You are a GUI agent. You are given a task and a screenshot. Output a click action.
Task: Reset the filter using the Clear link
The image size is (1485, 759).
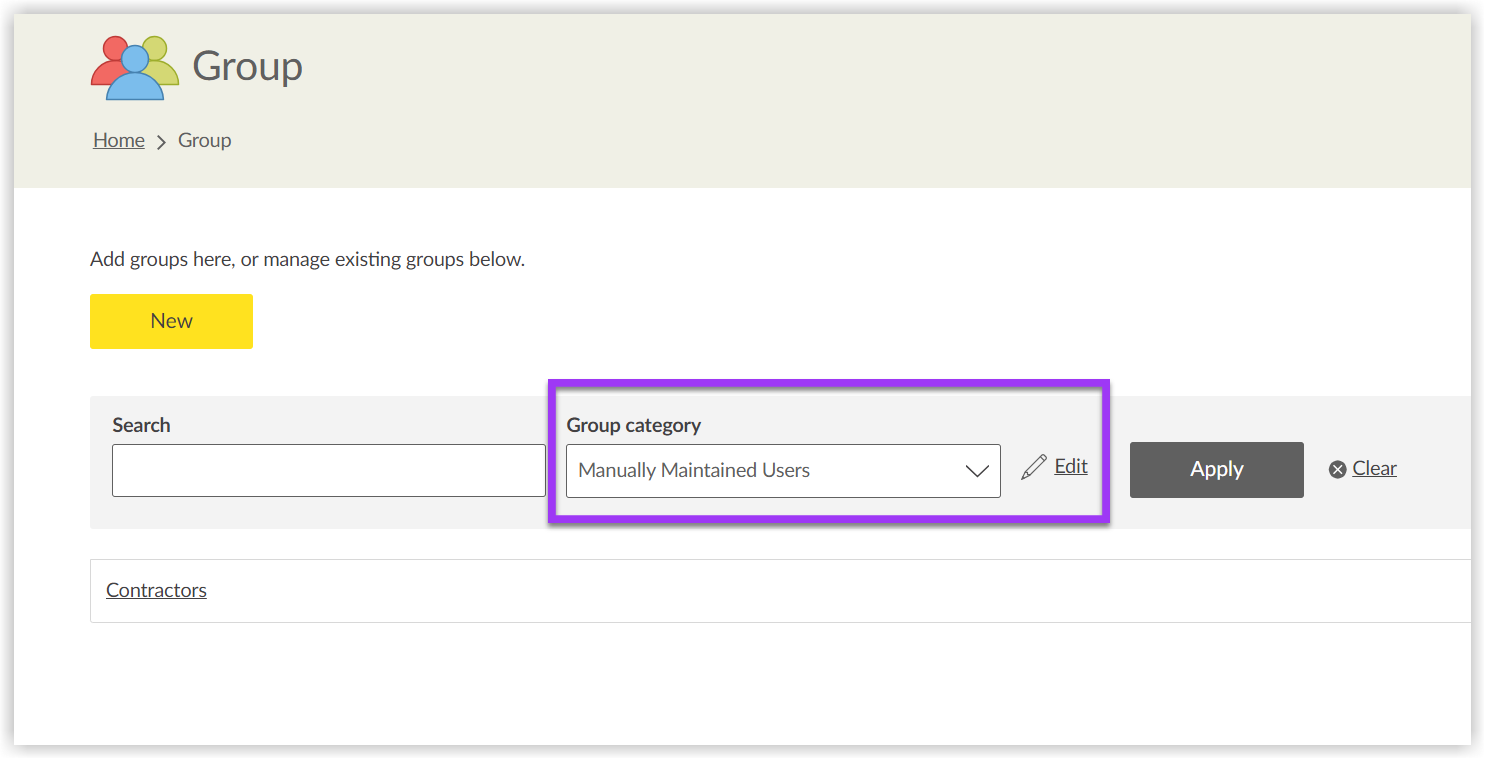[1374, 468]
